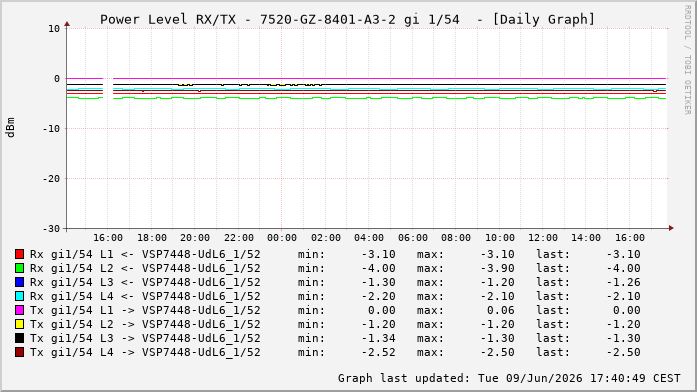The width and height of the screenshot is (697, 392).
Task: Click the legend label Rx gi1/54 L4
Action: click(145, 296)
